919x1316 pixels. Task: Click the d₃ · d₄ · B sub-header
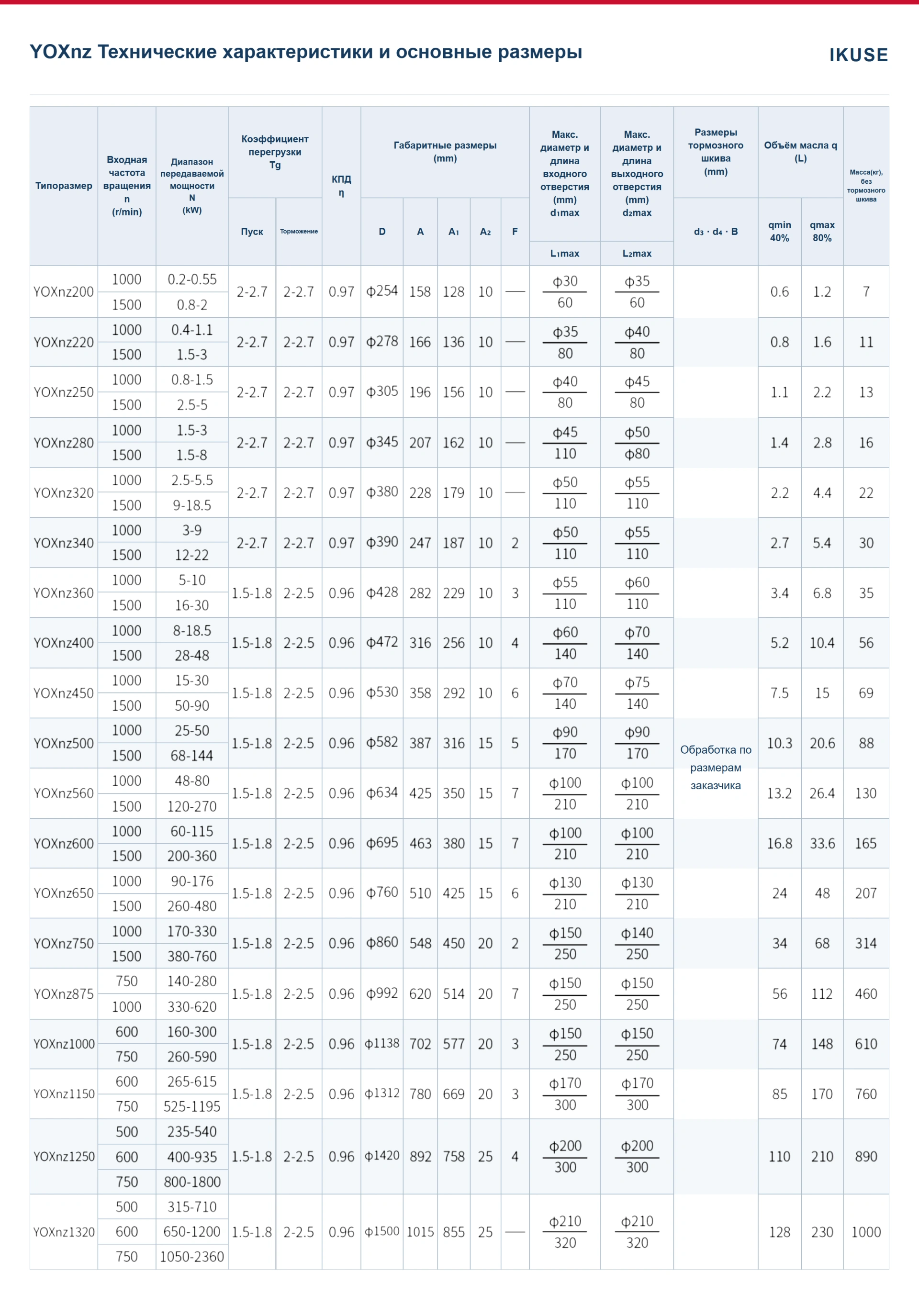(716, 232)
